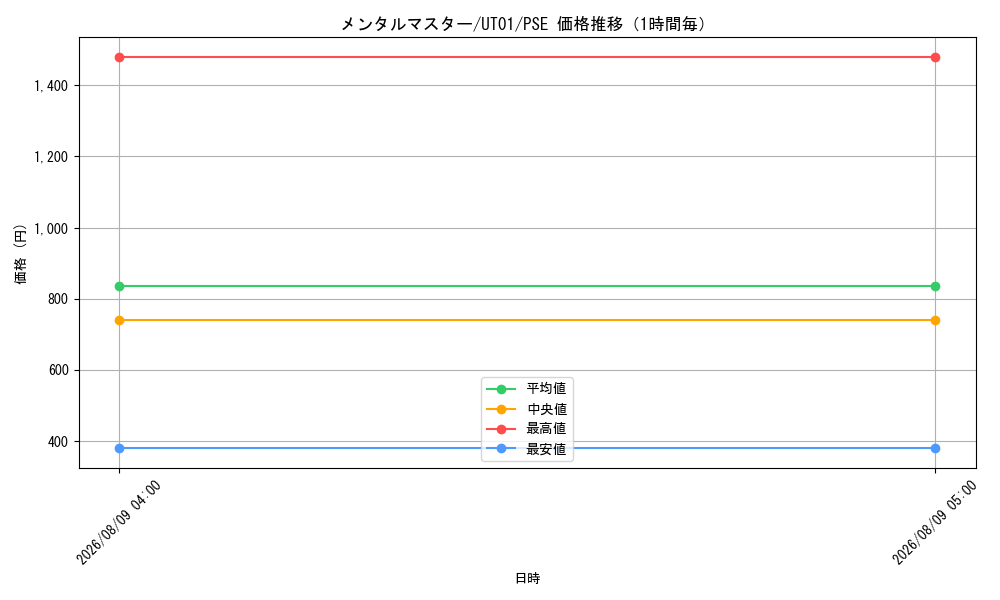Select the orange 中央値 data point at 04:00

119,320
